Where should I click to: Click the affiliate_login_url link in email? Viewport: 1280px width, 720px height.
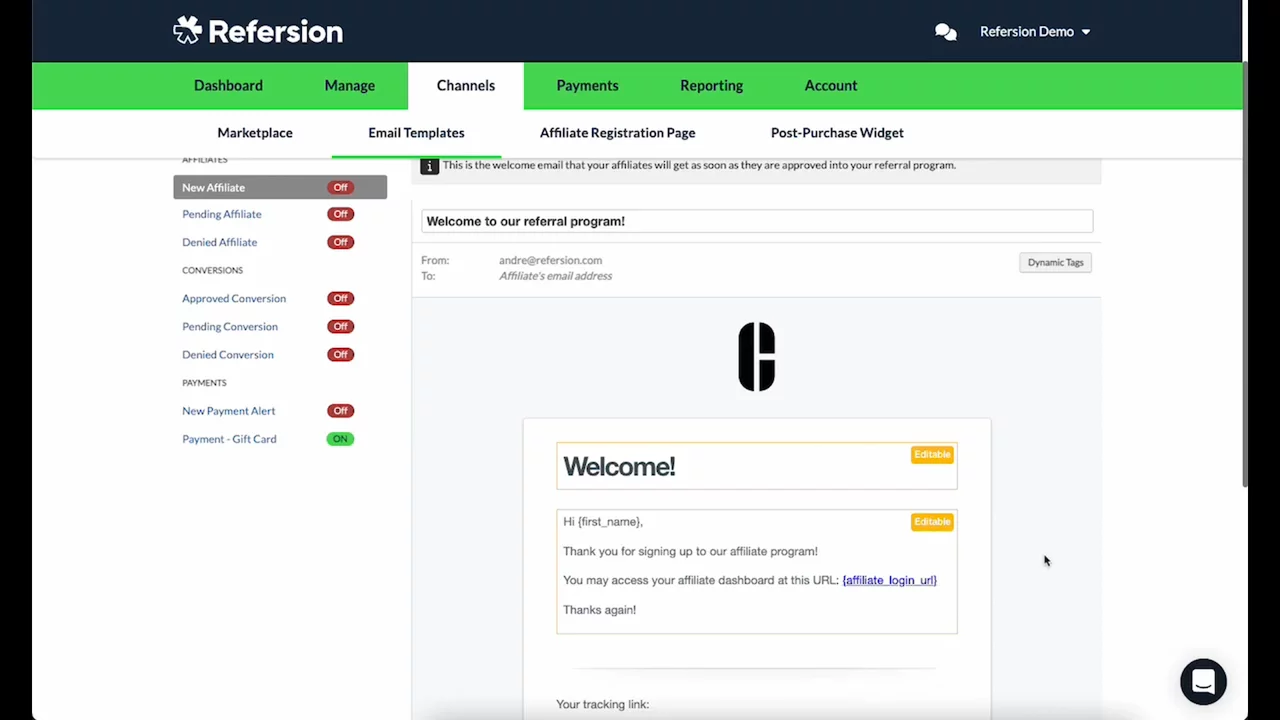click(889, 580)
